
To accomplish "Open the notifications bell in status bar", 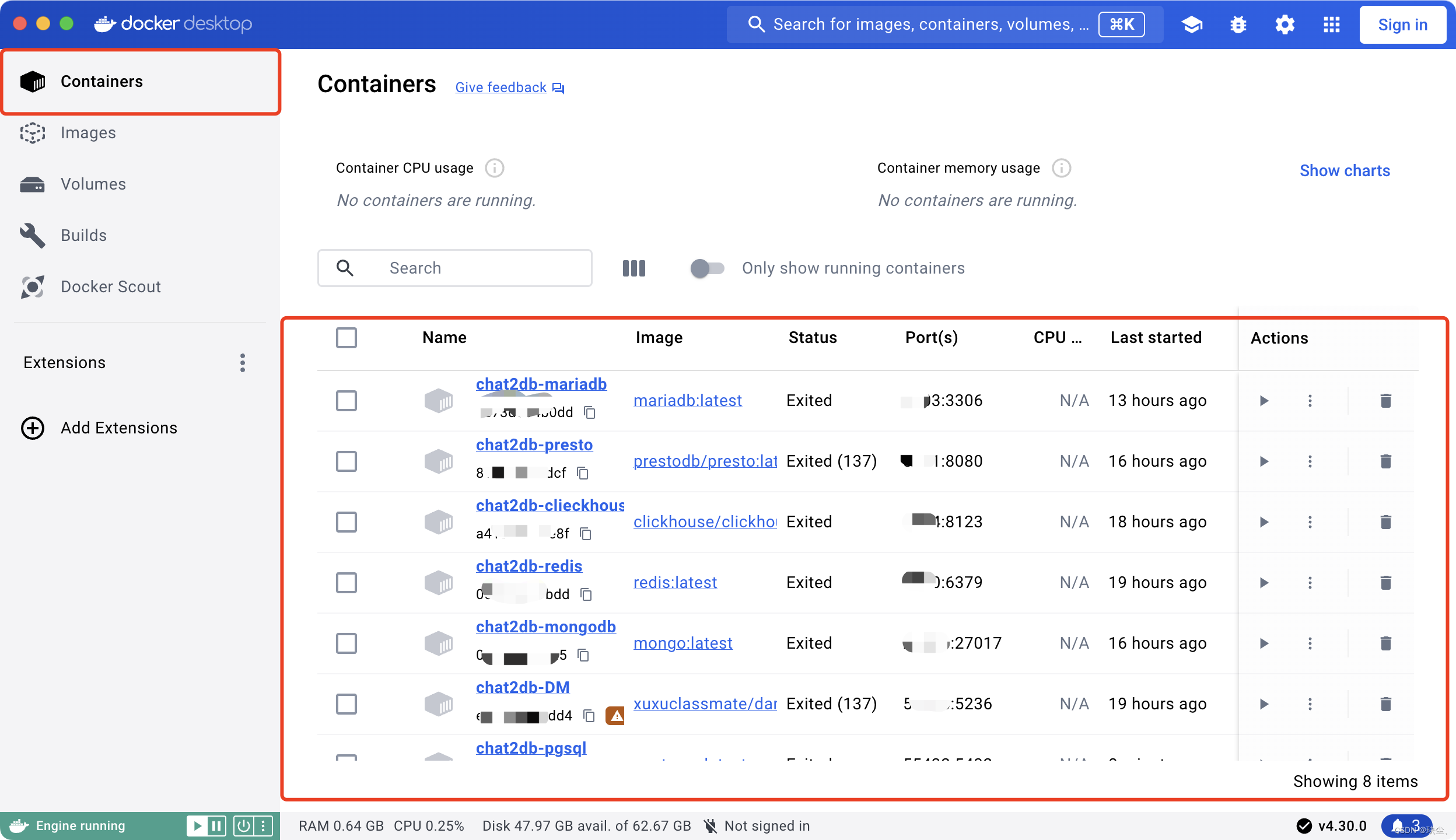I will tap(1406, 826).
